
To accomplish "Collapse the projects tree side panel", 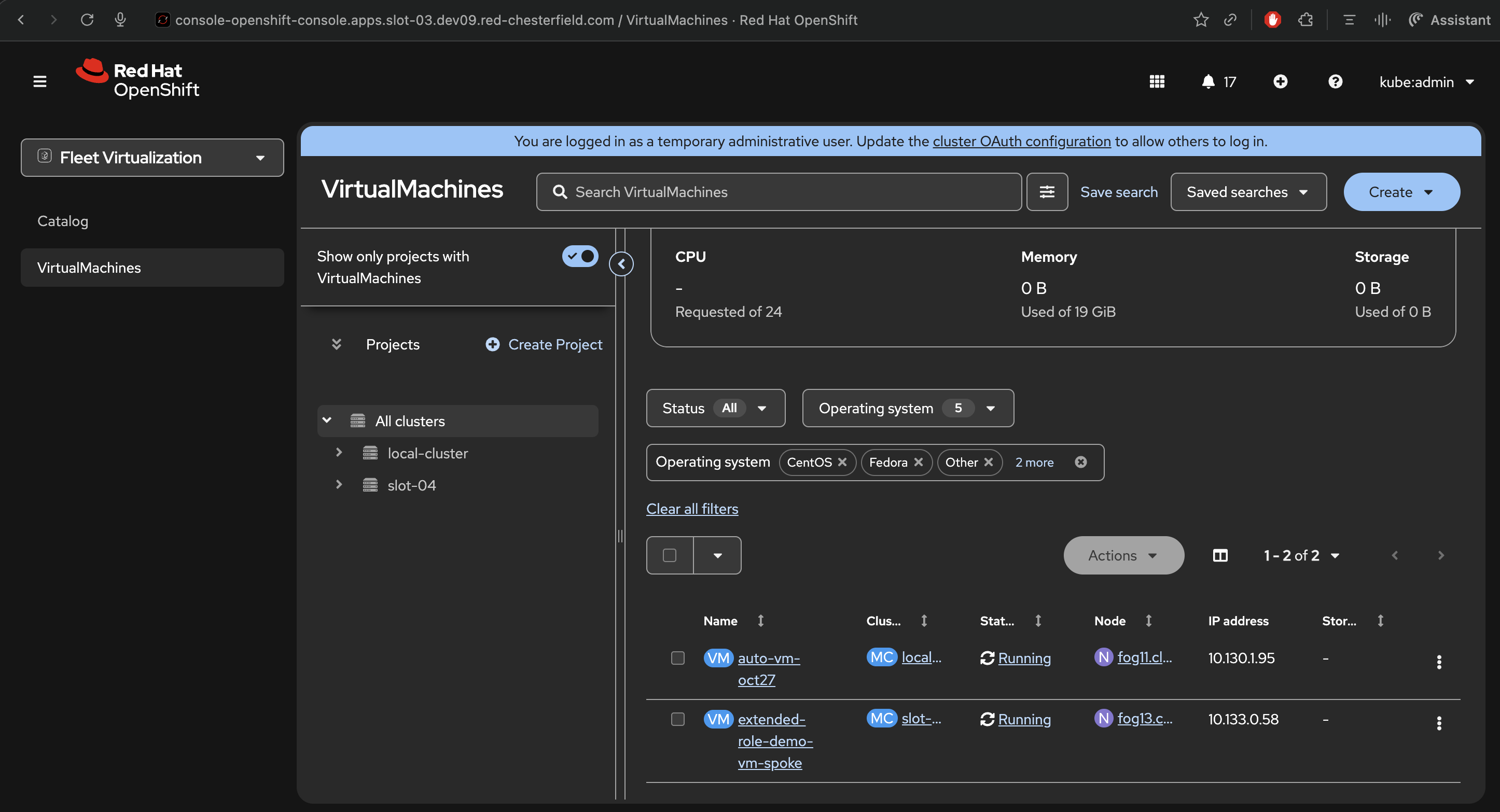I will click(621, 264).
